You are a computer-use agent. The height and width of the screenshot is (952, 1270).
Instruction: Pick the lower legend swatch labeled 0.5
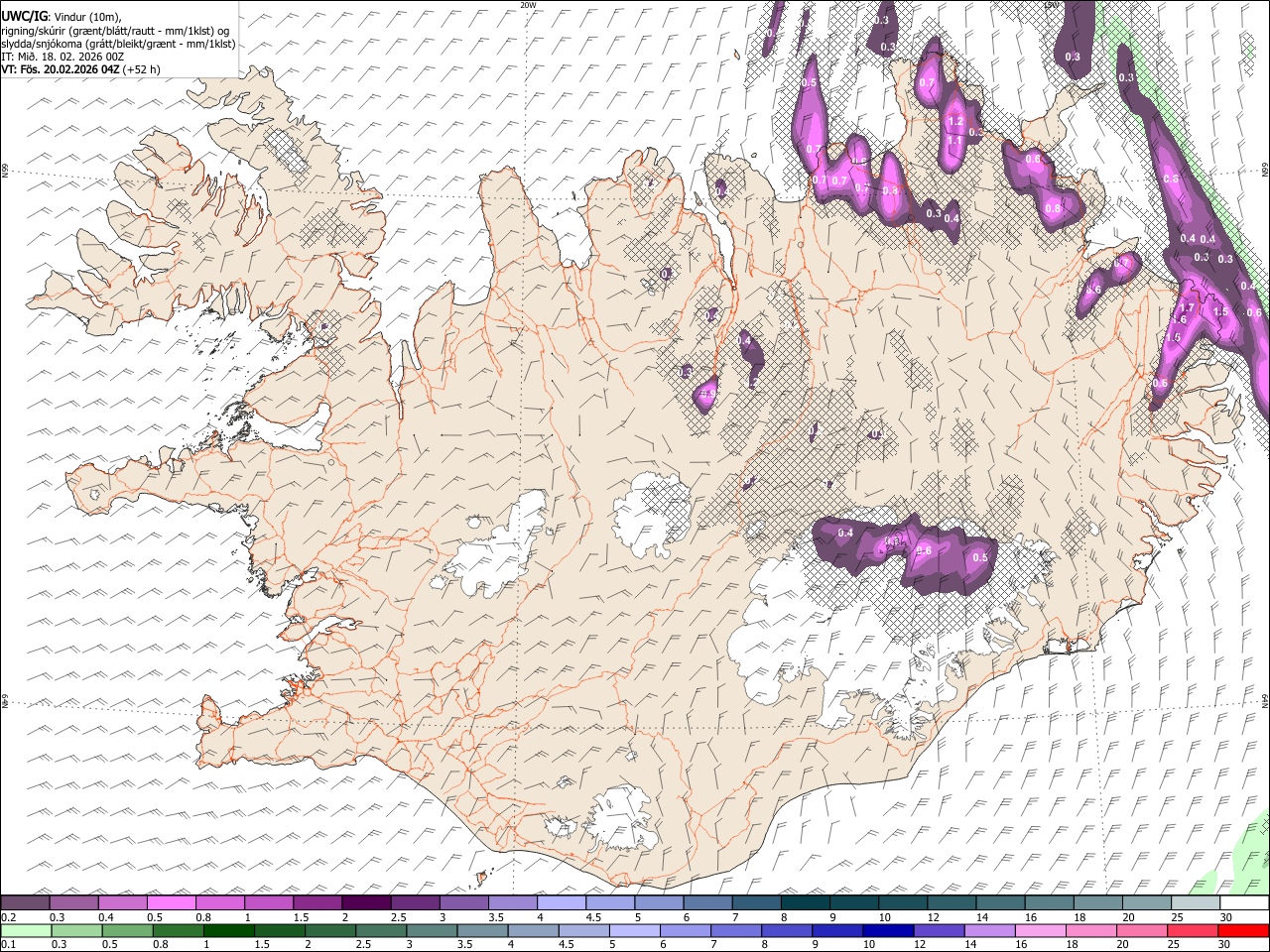pos(127,930)
